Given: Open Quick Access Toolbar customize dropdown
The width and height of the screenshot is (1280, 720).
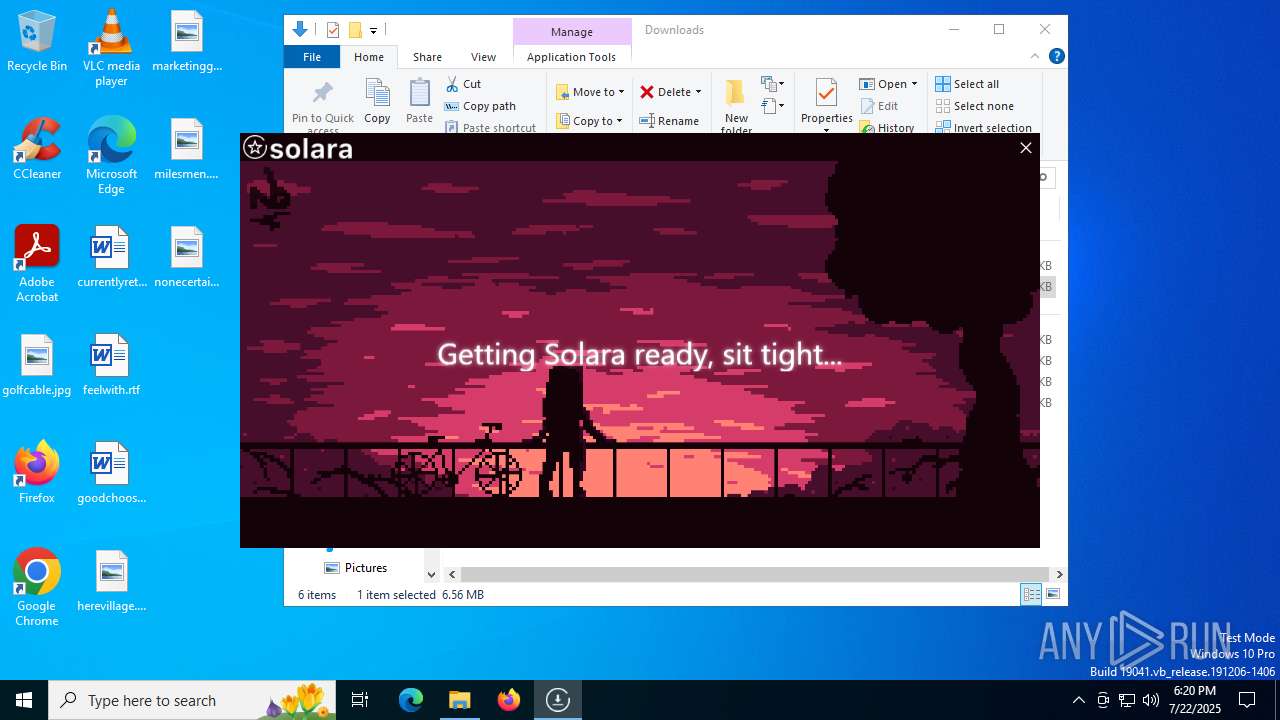Looking at the screenshot, I should [x=373, y=30].
